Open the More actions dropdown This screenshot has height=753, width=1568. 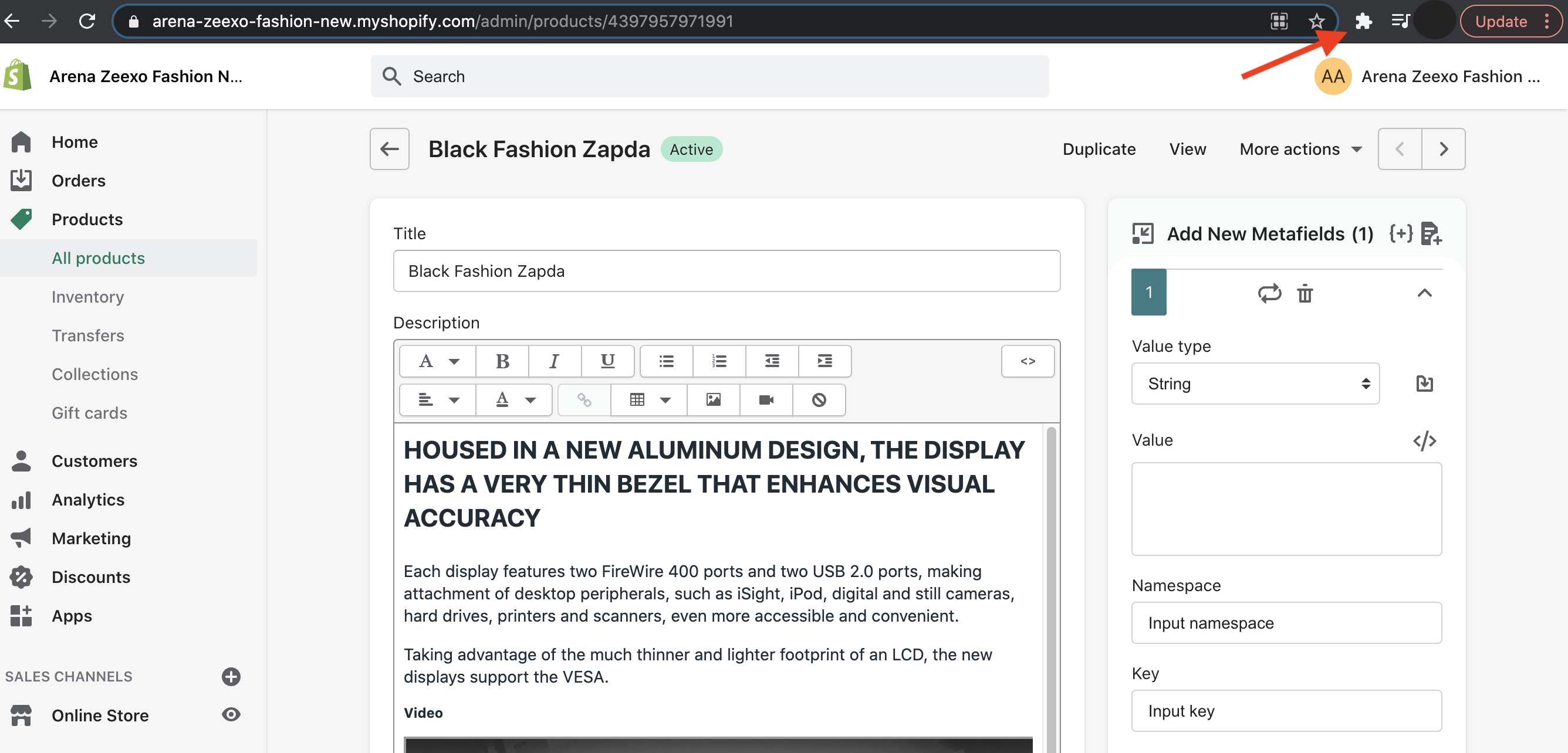point(1300,149)
